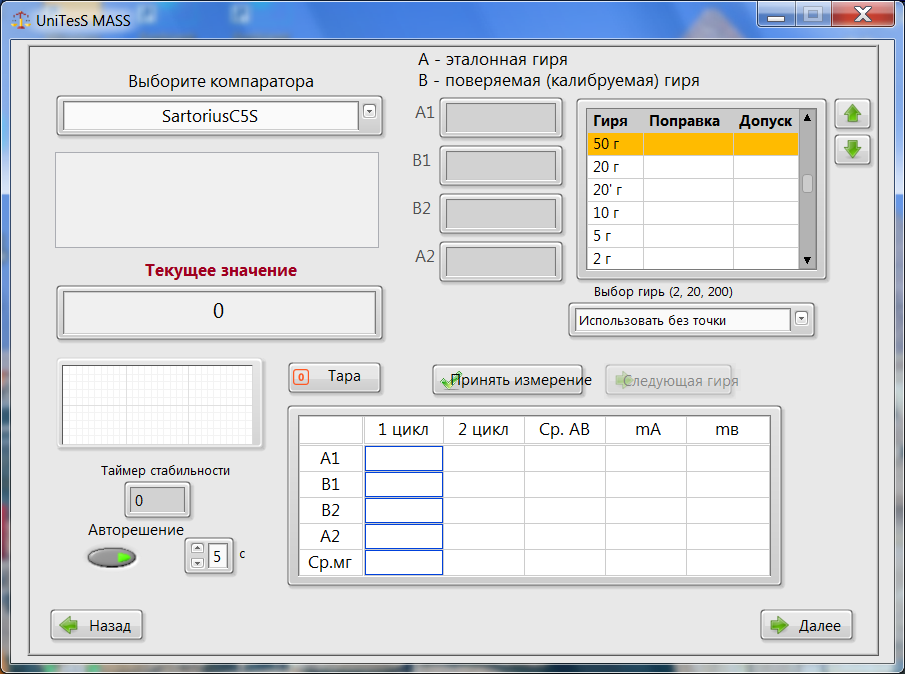The height and width of the screenshot is (674, 905).
Task: Increase the Авторешение seconds stepper
Action: (x=197, y=548)
